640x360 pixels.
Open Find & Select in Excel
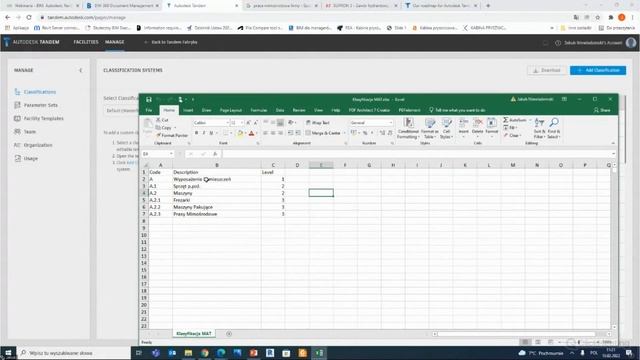tap(553, 128)
